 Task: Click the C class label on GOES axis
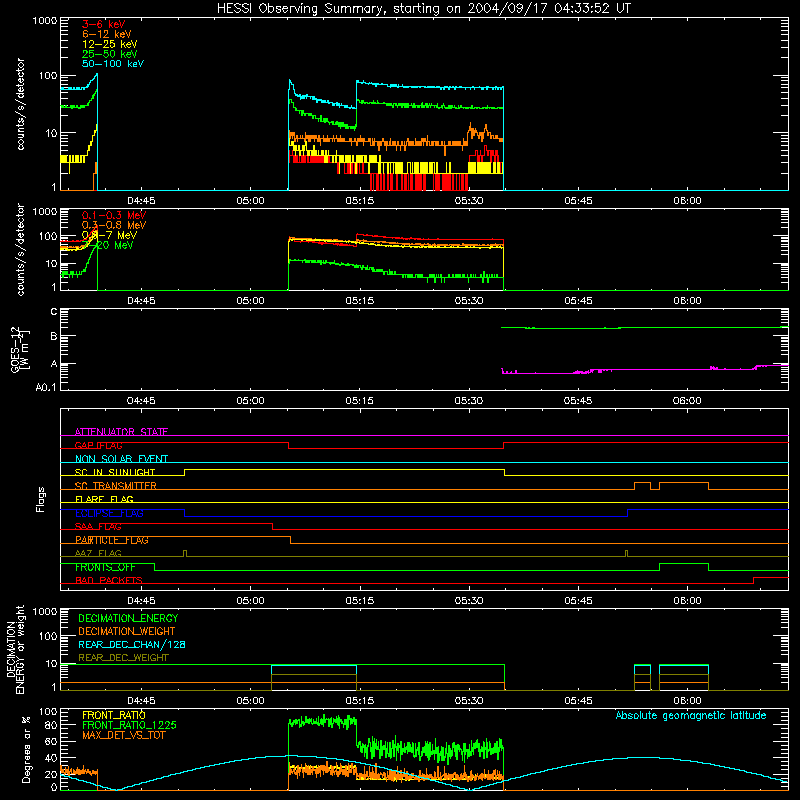[x=54, y=312]
